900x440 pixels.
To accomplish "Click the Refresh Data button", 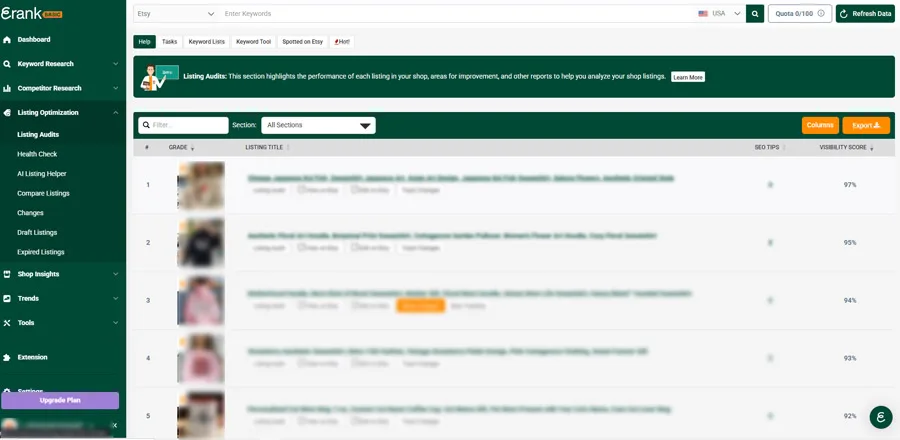I will 865,14.
